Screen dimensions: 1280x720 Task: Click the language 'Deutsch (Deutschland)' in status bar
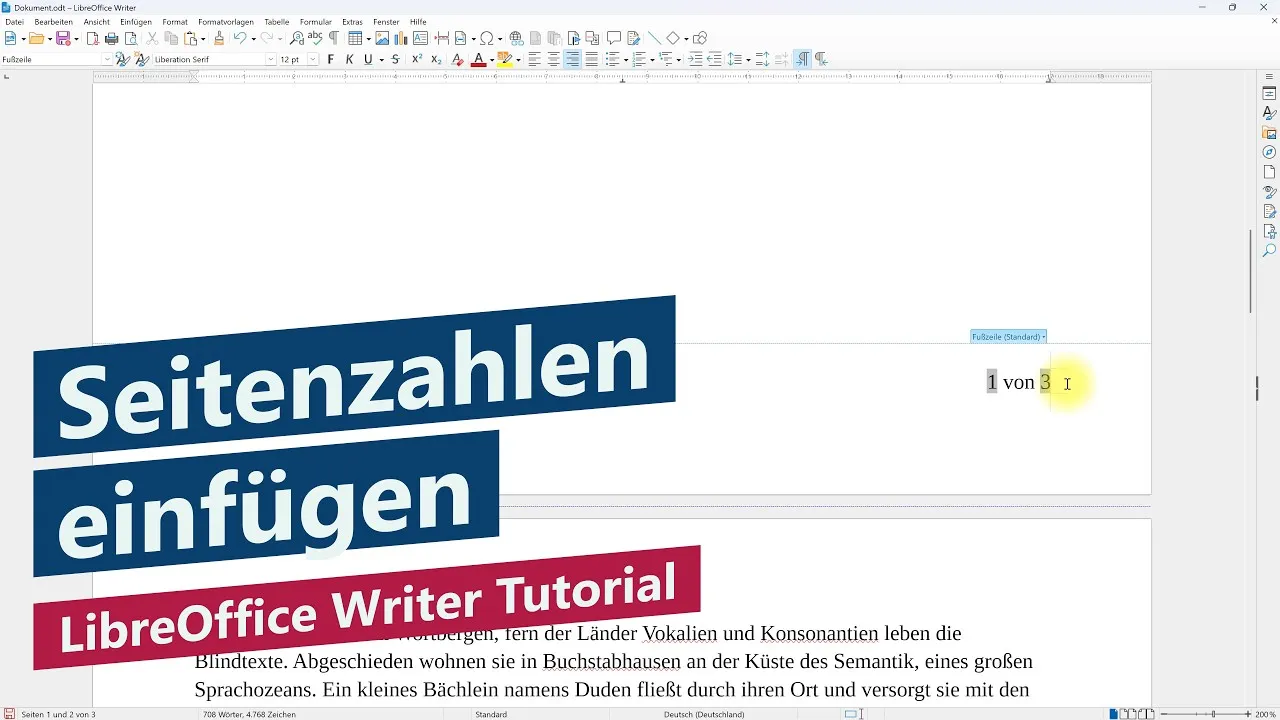click(704, 714)
